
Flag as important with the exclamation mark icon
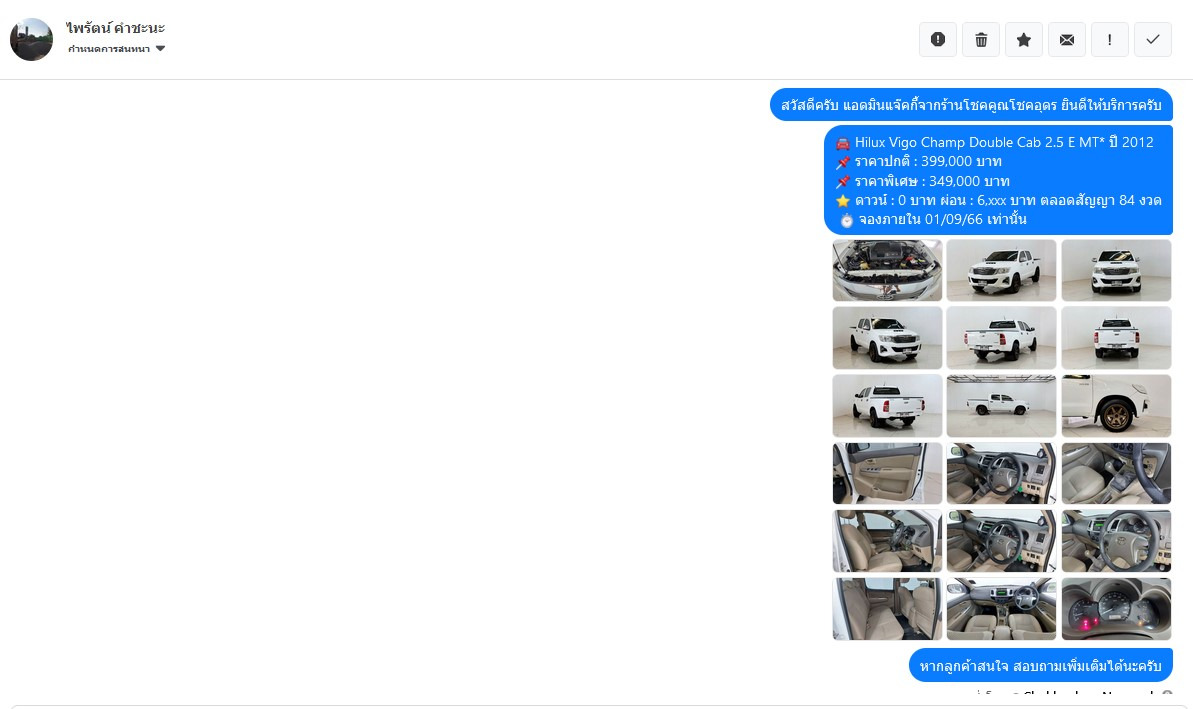pyautogui.click(x=1109, y=40)
